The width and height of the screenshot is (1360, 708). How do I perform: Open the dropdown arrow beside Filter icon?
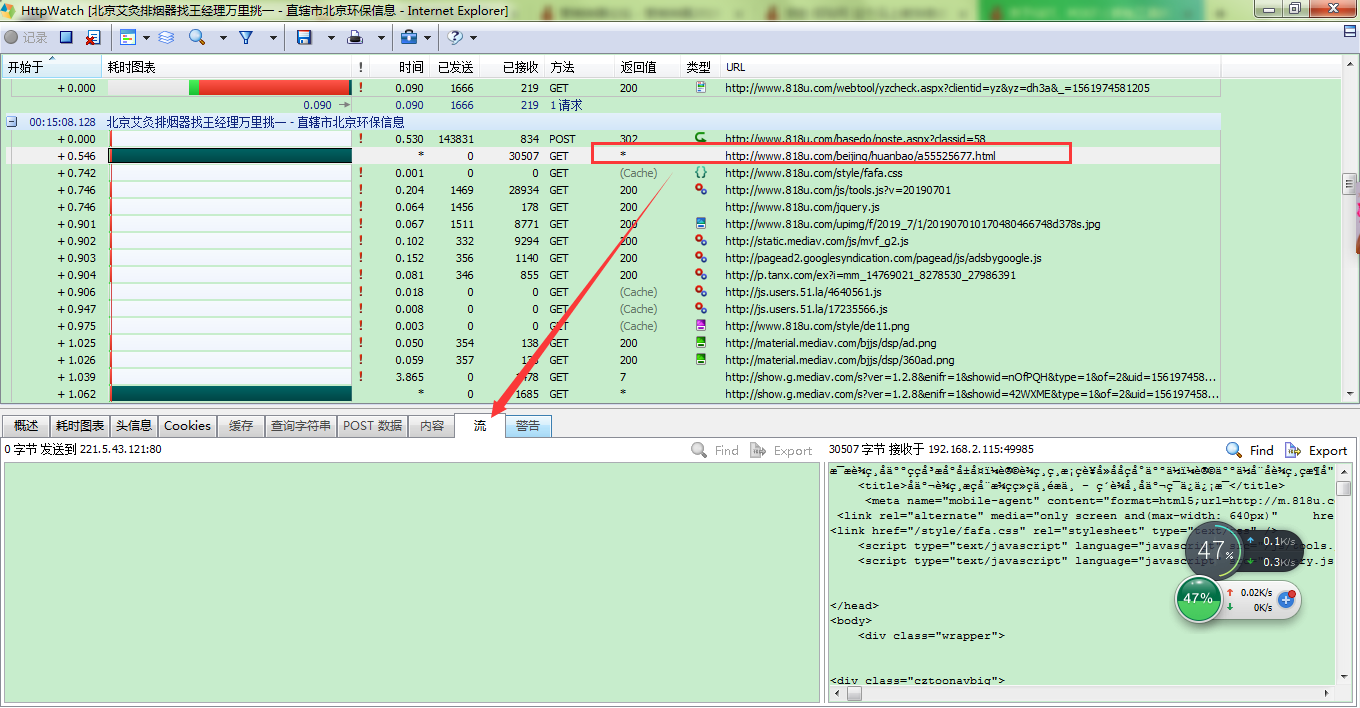pos(270,38)
